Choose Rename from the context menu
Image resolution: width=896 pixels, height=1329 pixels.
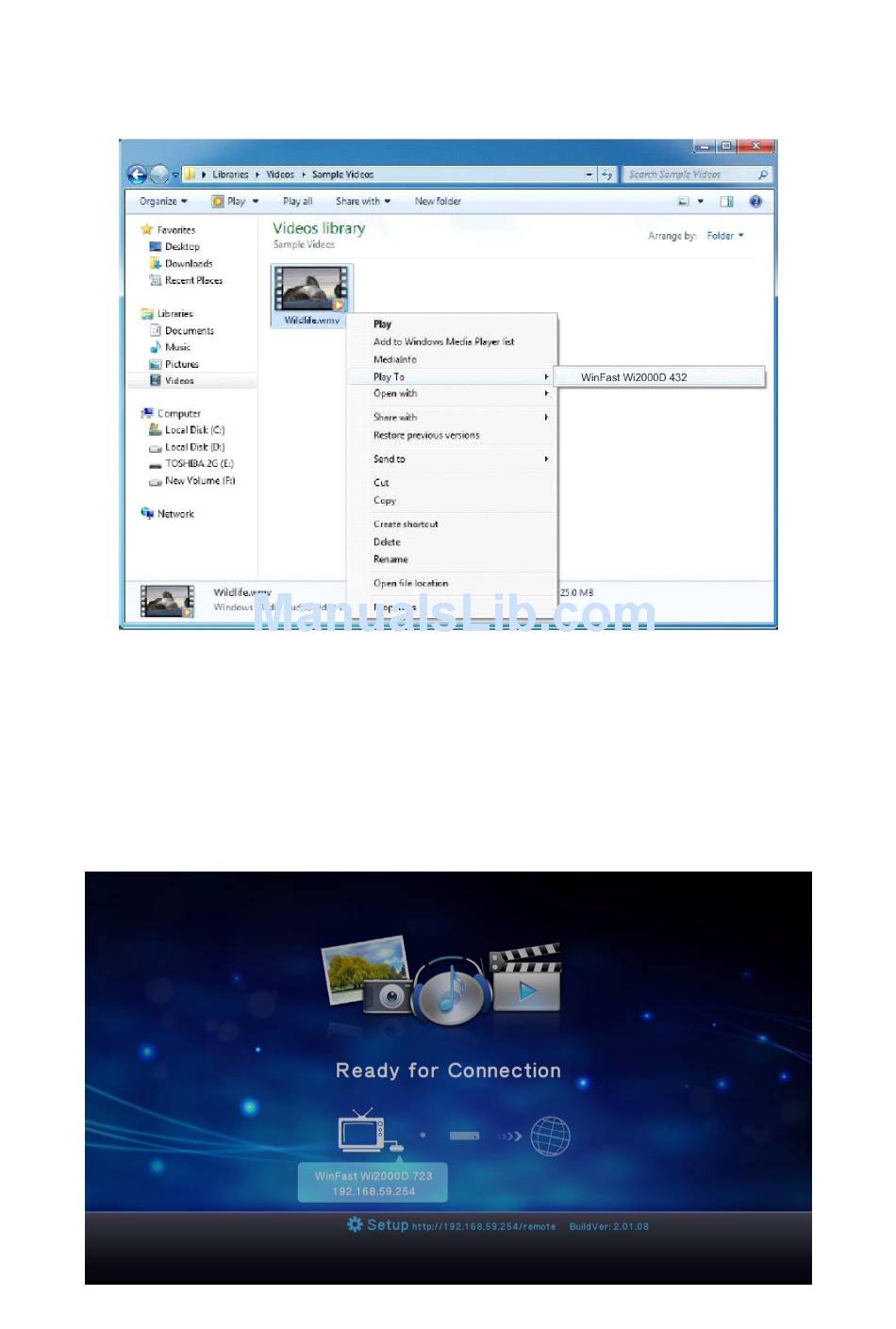pos(390,560)
